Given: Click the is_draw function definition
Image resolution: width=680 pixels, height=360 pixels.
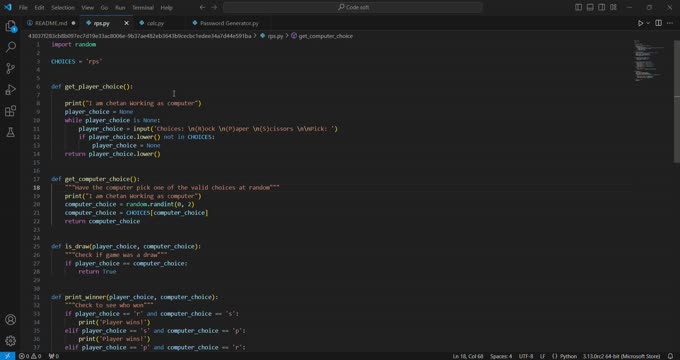Looking at the screenshot, I should (x=126, y=246).
